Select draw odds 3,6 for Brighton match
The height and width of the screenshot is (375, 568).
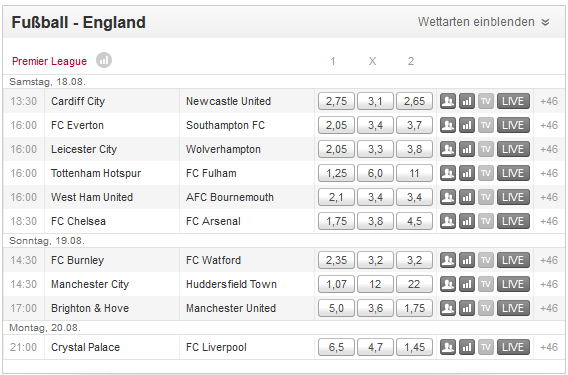click(375, 308)
